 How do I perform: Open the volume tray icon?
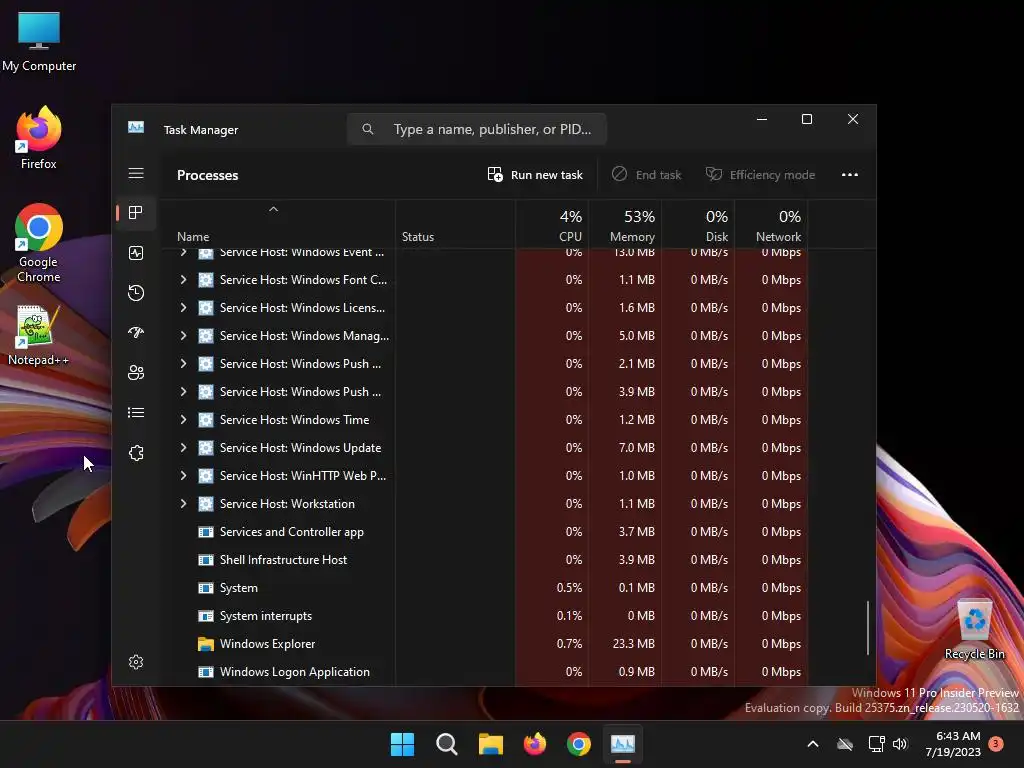pyautogui.click(x=900, y=744)
